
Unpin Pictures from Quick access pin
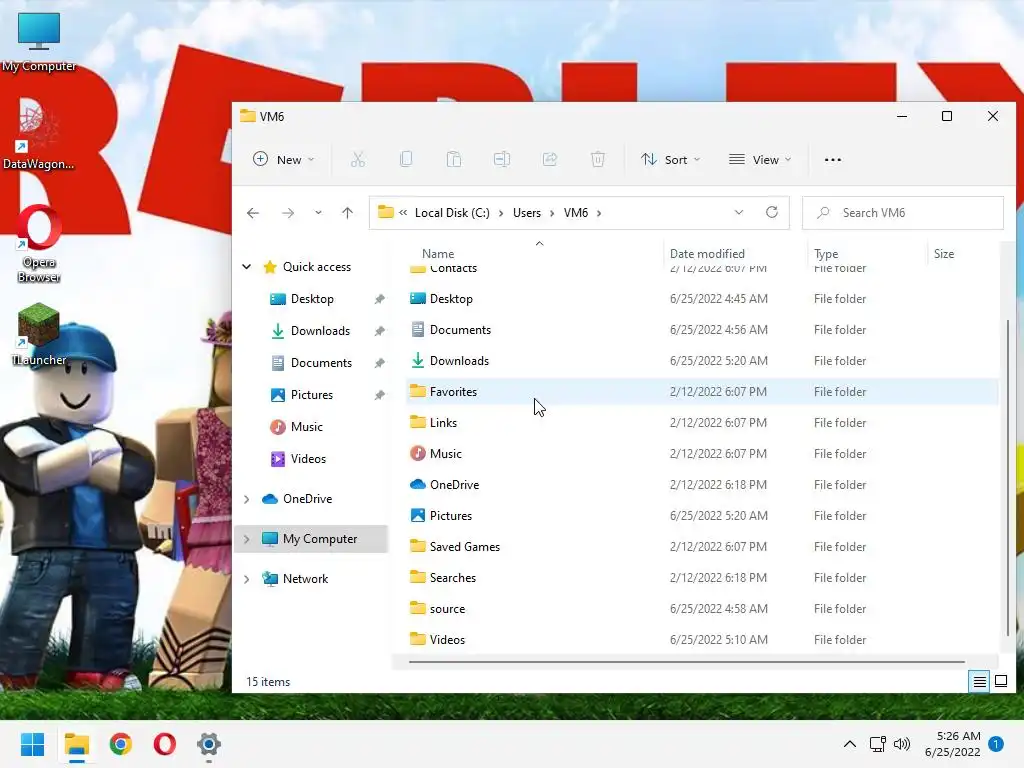[379, 395]
